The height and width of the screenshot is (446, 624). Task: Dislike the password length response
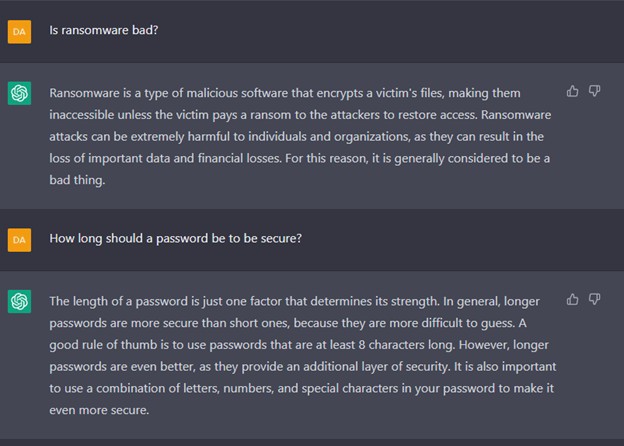tap(595, 300)
